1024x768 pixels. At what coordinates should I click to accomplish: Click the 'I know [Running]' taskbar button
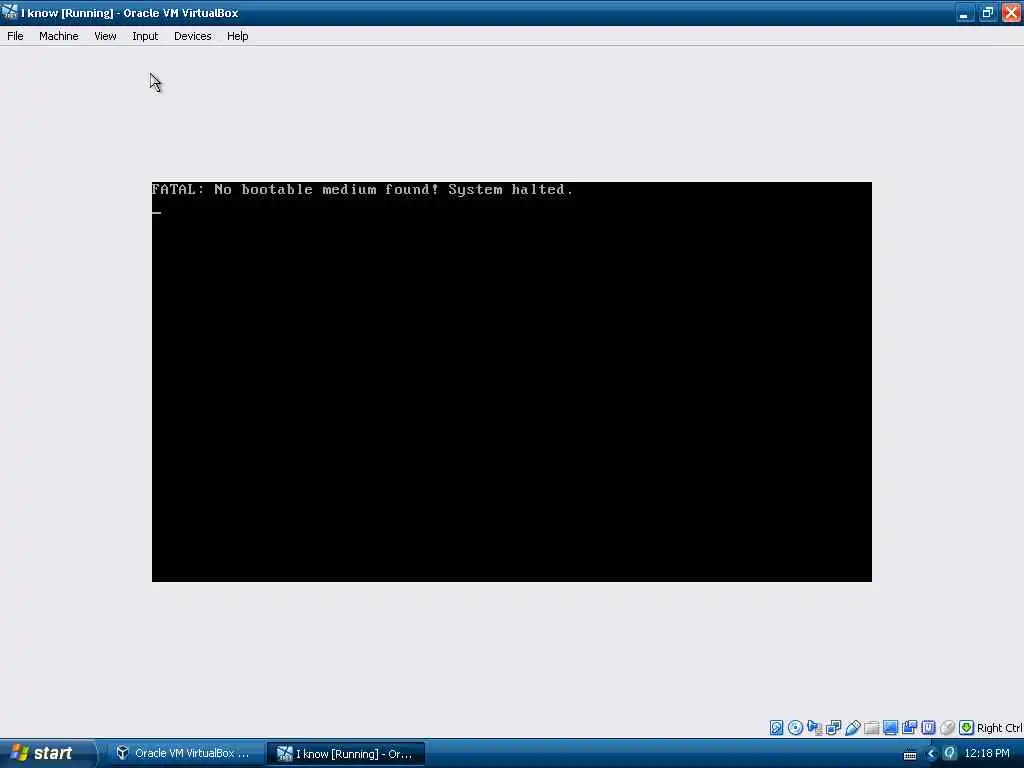(x=346, y=754)
